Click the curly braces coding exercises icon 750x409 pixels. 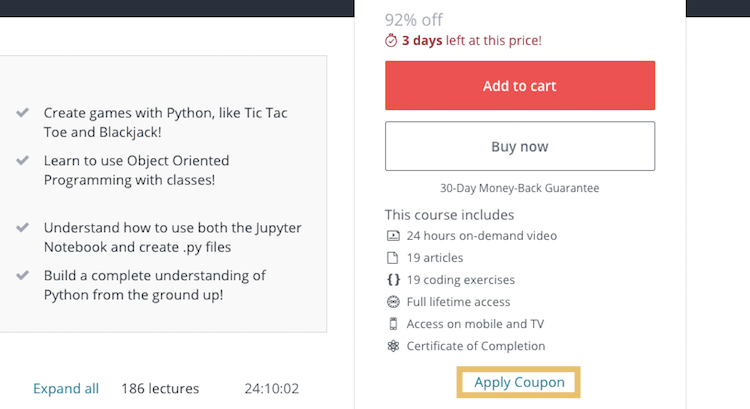393,280
